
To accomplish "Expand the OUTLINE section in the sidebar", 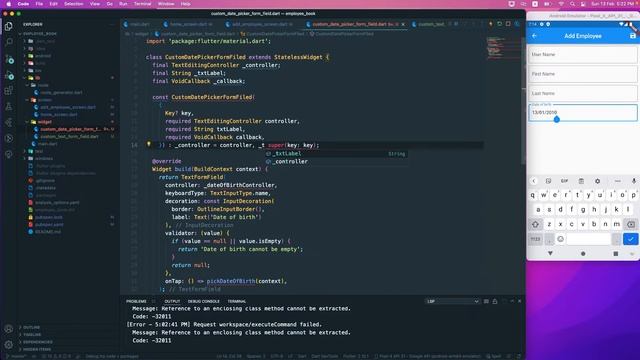I will [31, 327].
